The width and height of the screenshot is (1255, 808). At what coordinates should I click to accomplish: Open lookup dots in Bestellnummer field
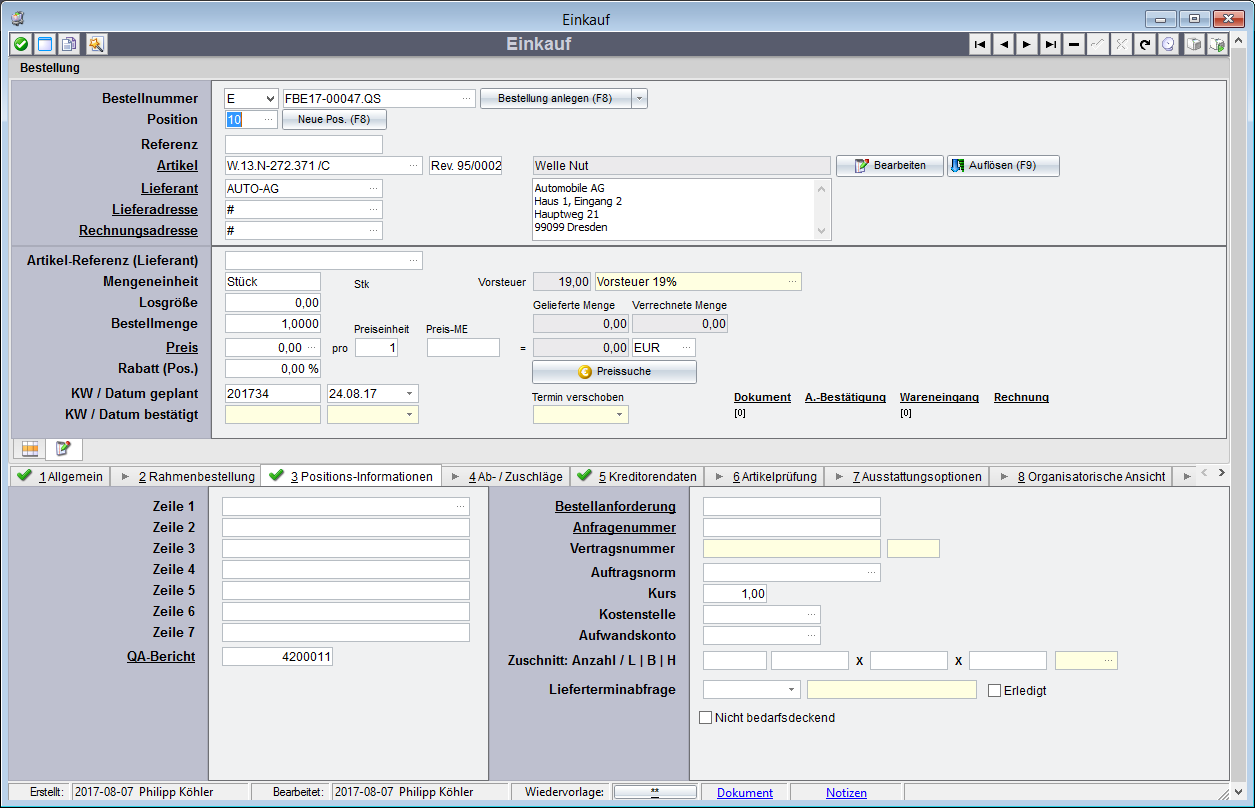coord(467,98)
